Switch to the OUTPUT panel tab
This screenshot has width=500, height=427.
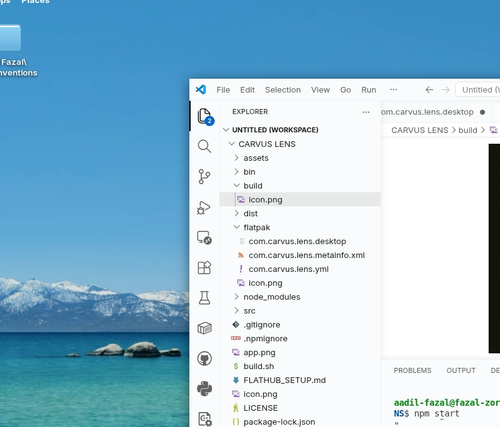coord(461,370)
